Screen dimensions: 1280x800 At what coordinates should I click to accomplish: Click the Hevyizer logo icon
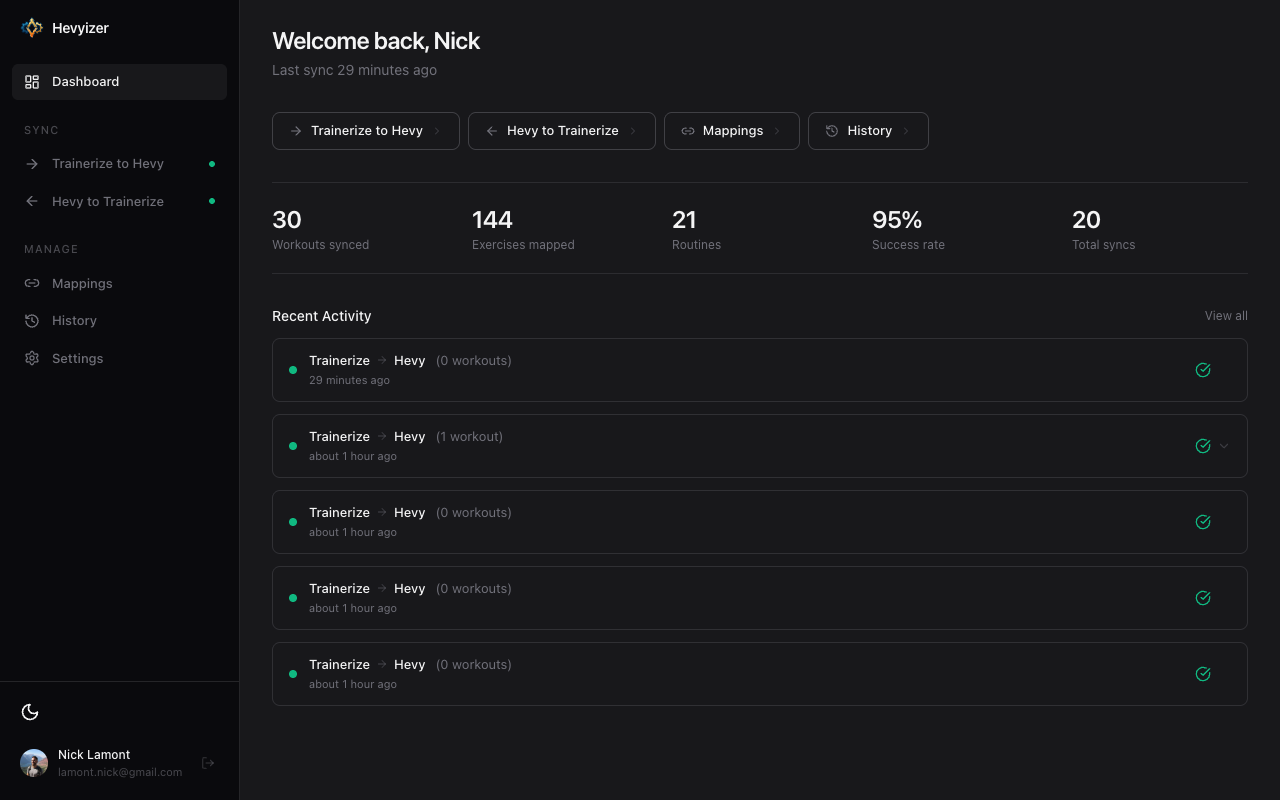(31, 27)
